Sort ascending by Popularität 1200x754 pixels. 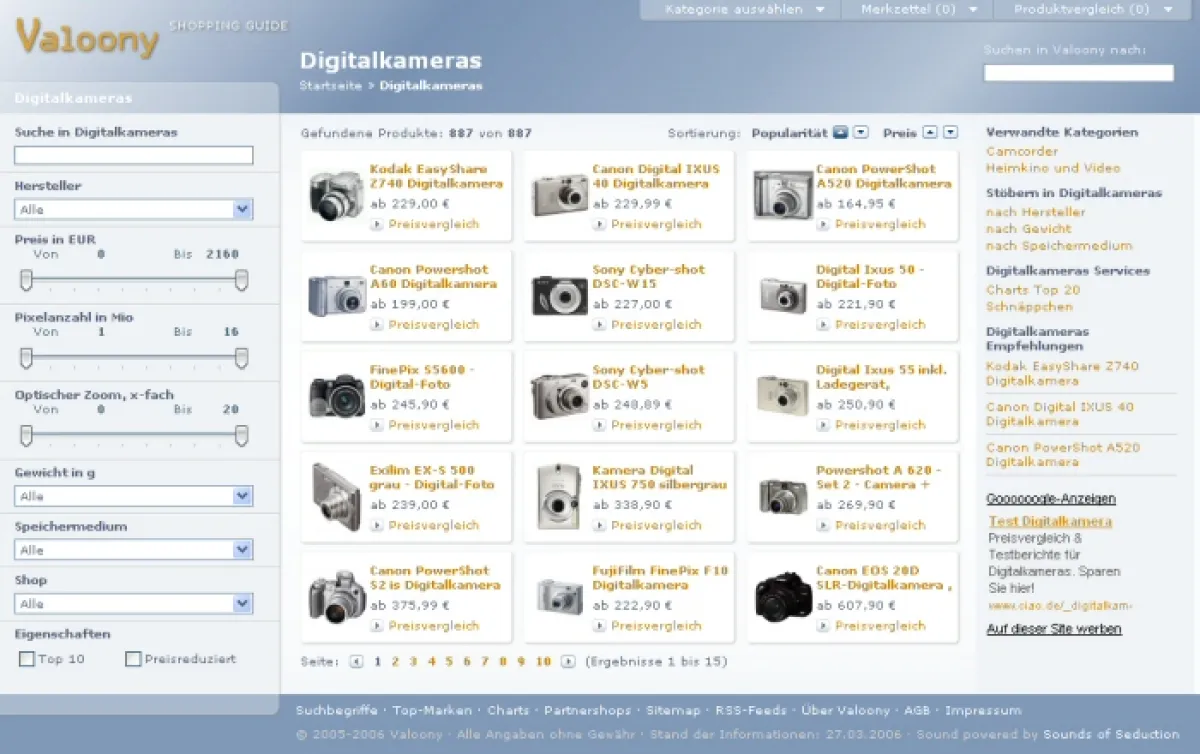839,132
